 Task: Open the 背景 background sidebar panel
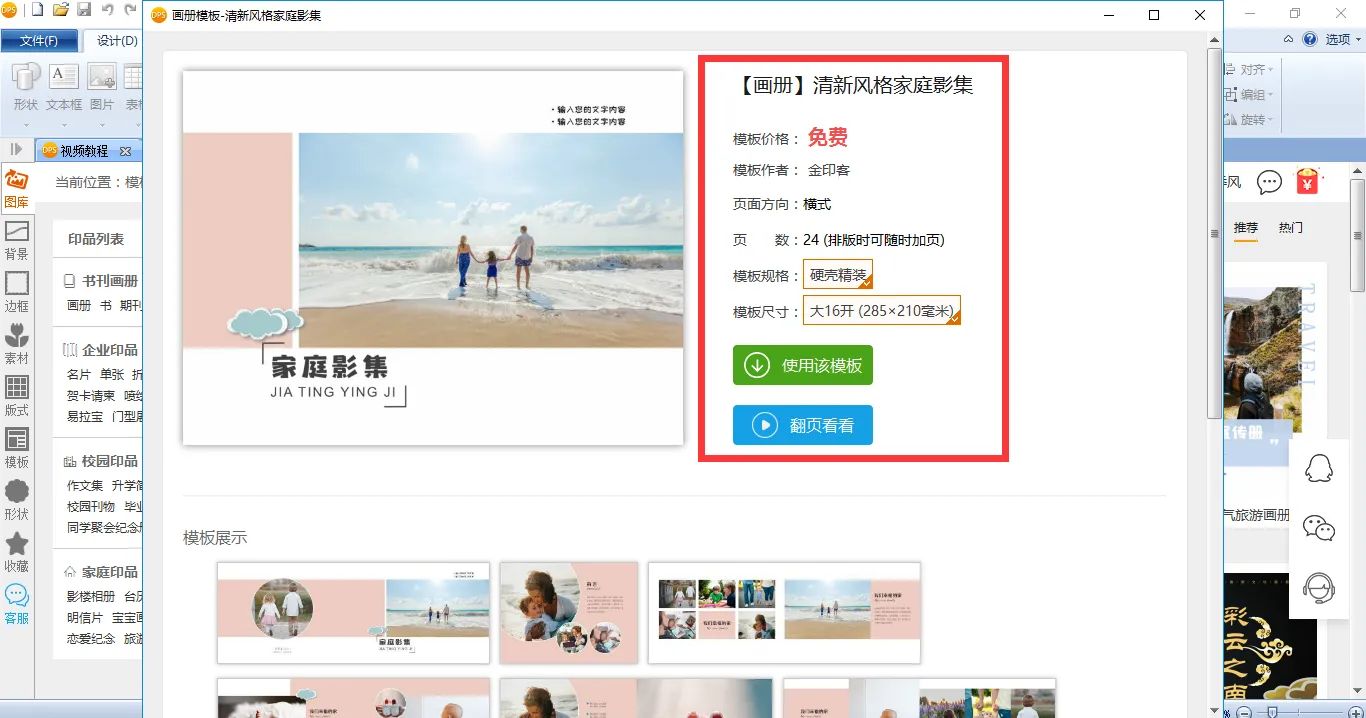tap(17, 241)
